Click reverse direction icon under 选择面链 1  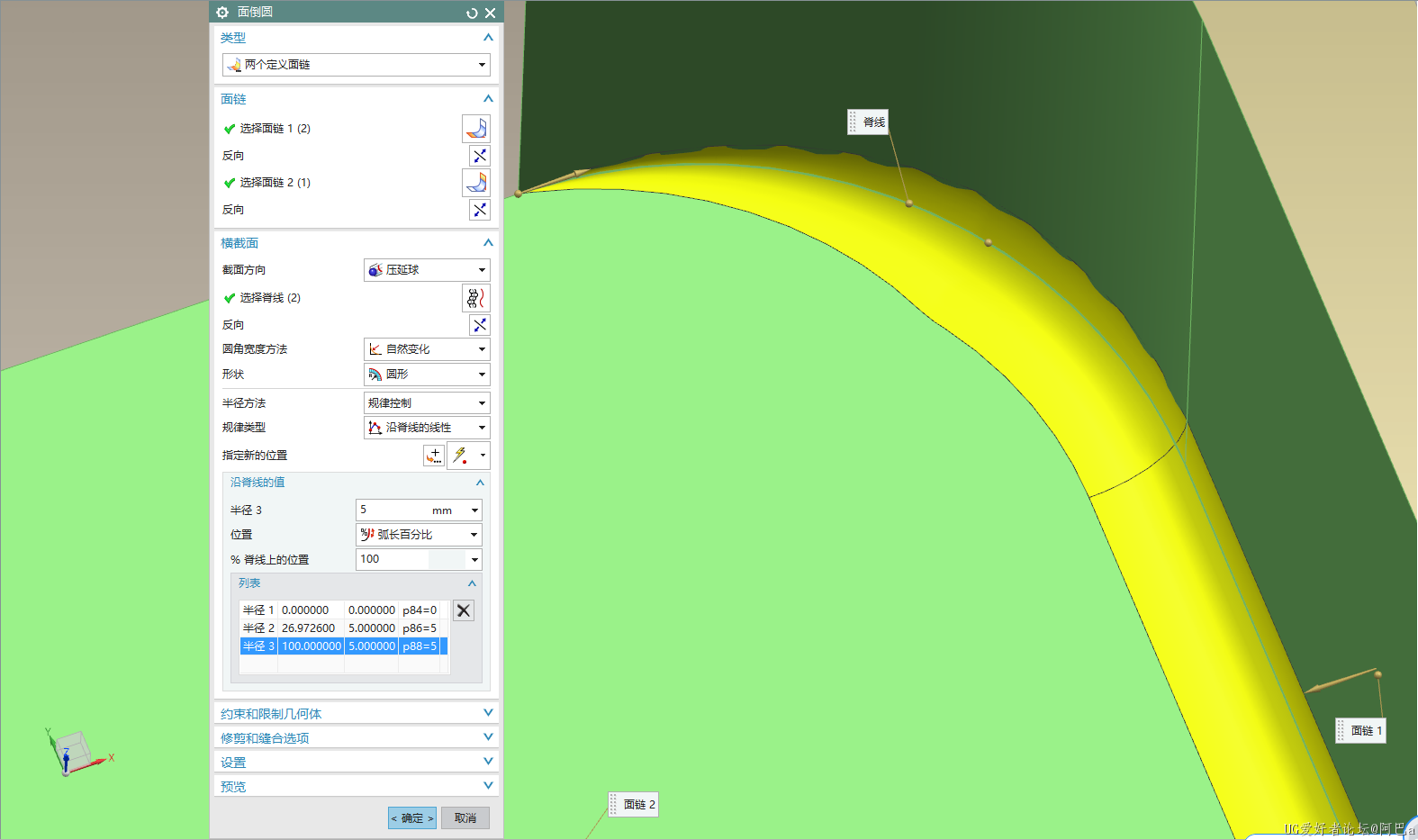[480, 156]
